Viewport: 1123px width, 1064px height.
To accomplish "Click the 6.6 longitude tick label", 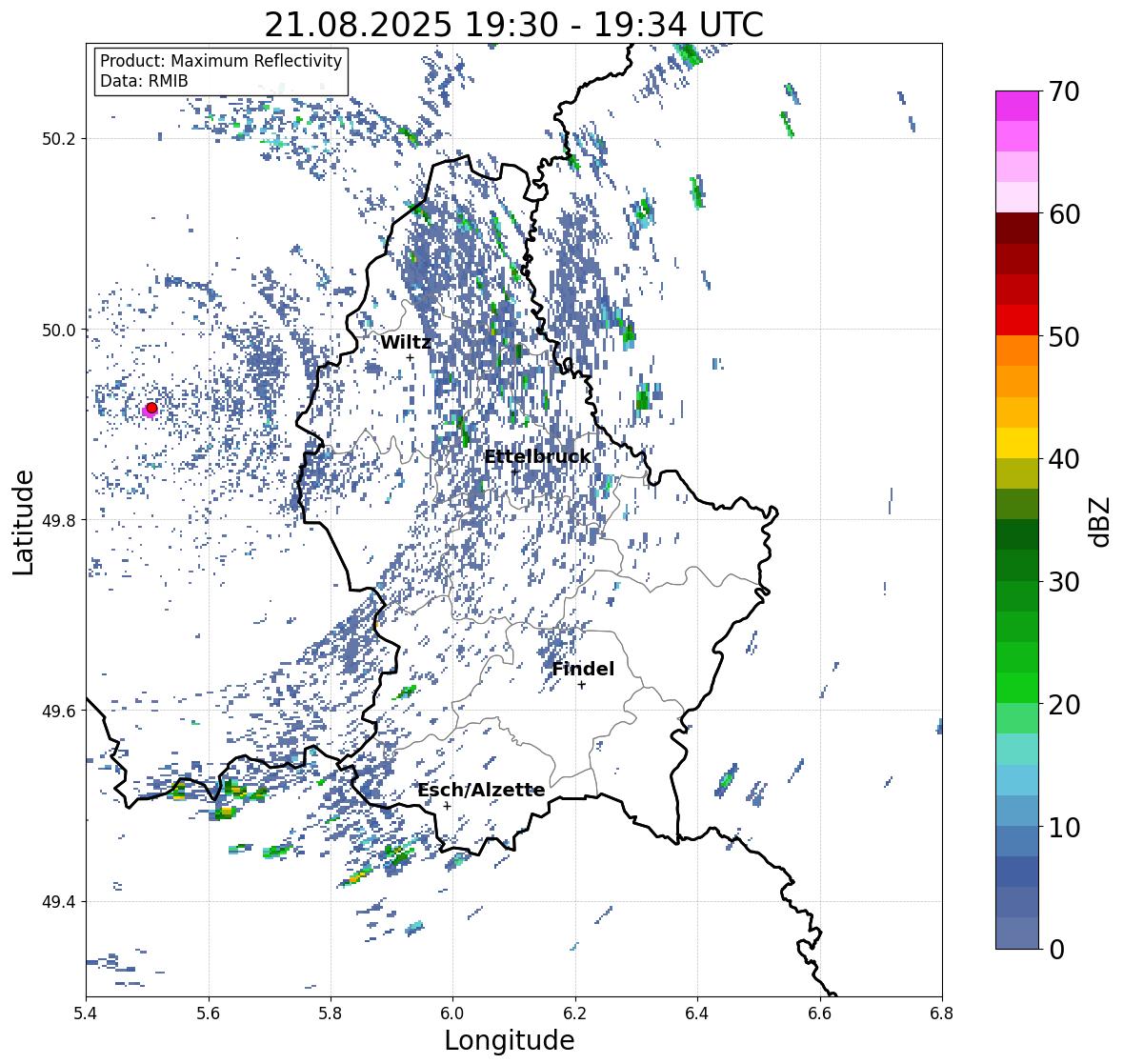I will tap(820, 1014).
